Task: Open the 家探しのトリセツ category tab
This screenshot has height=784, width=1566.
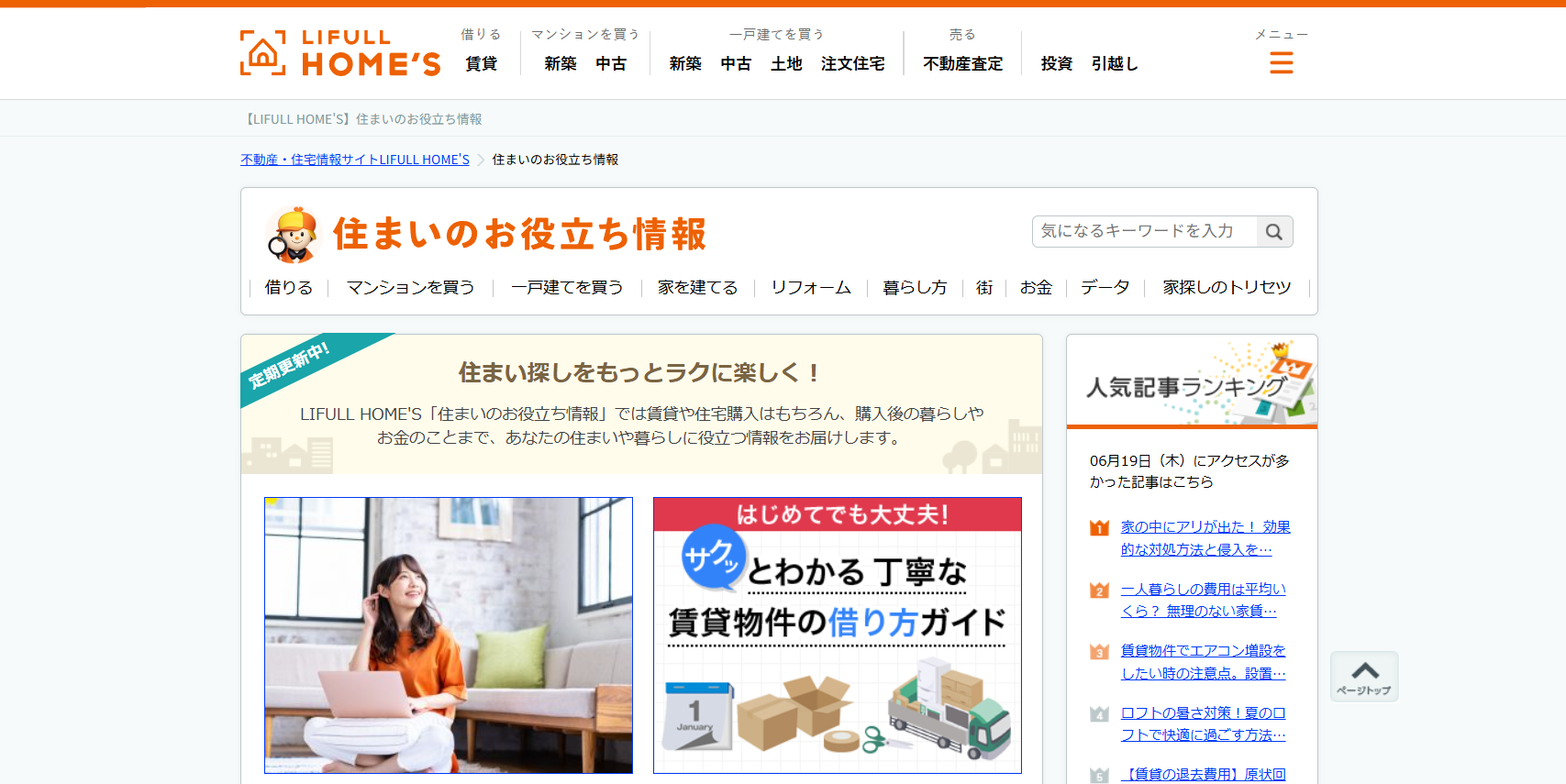Action: (1227, 287)
